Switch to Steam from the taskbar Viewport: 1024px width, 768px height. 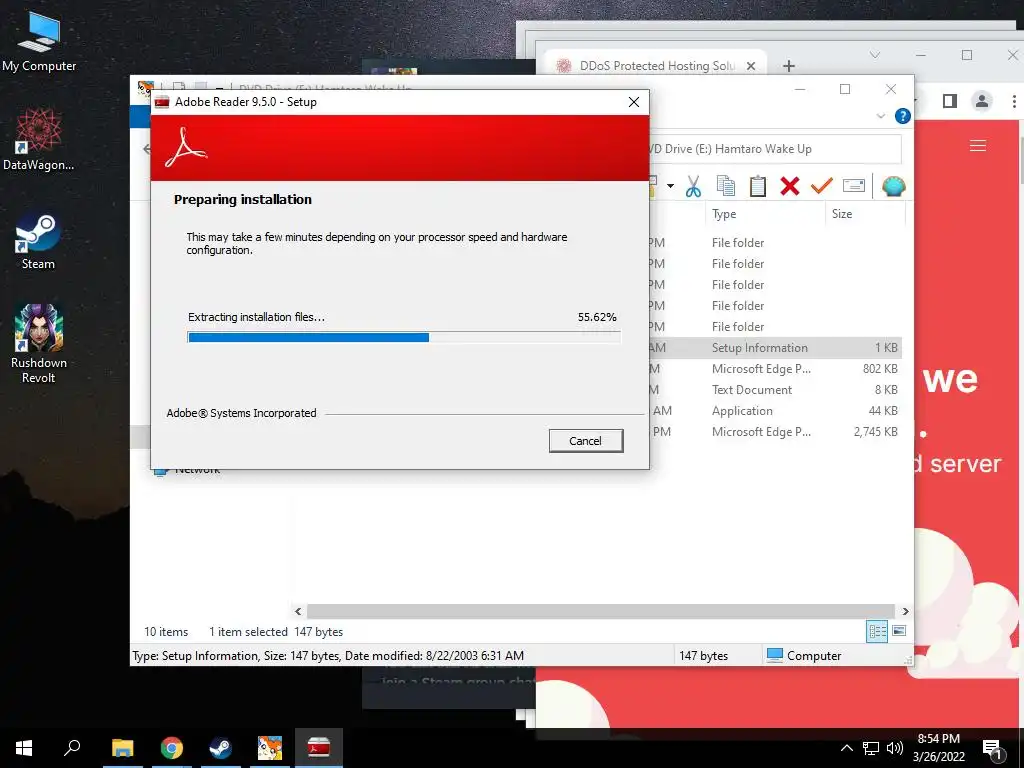pyautogui.click(x=220, y=748)
